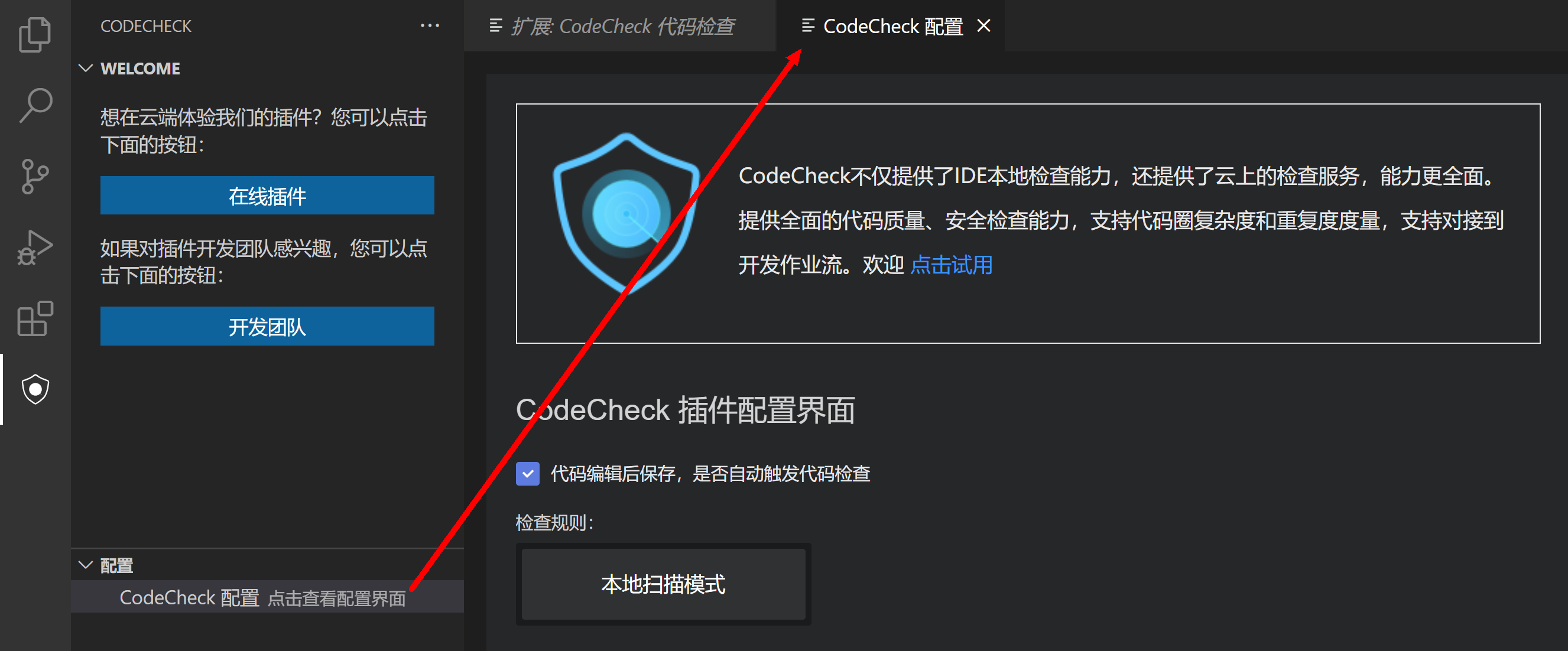Close the CodeCheck 配置 tab

pyautogui.click(x=983, y=26)
